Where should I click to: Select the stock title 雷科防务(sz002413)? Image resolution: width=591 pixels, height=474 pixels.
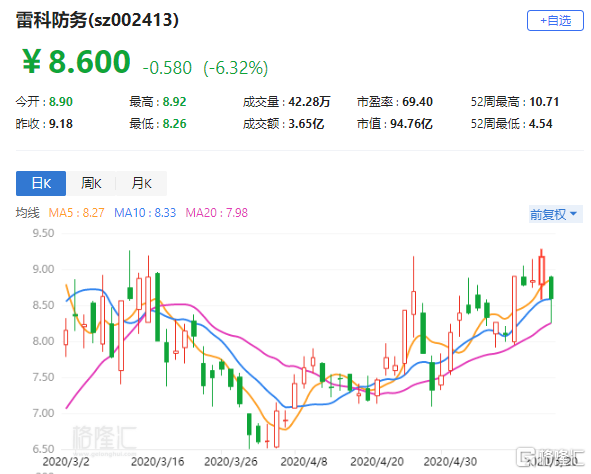(x=97, y=20)
